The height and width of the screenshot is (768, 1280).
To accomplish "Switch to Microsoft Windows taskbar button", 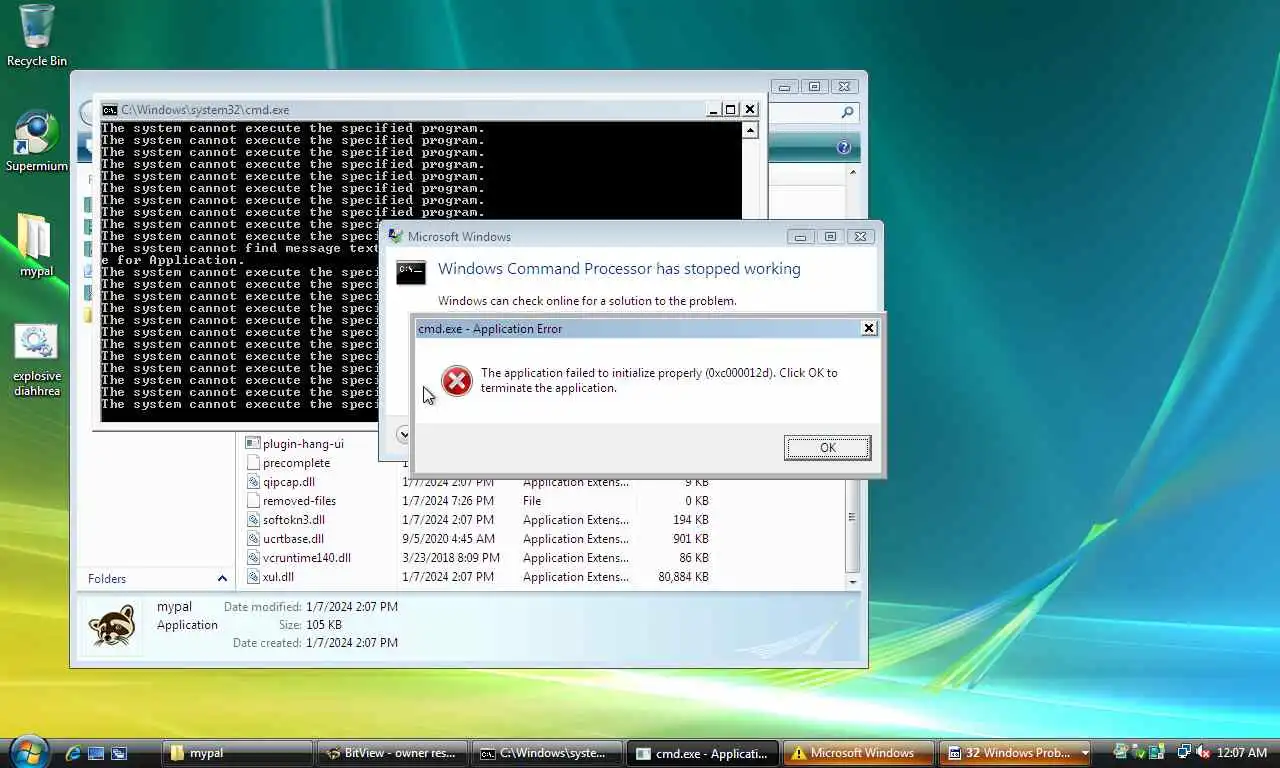I will 857,753.
